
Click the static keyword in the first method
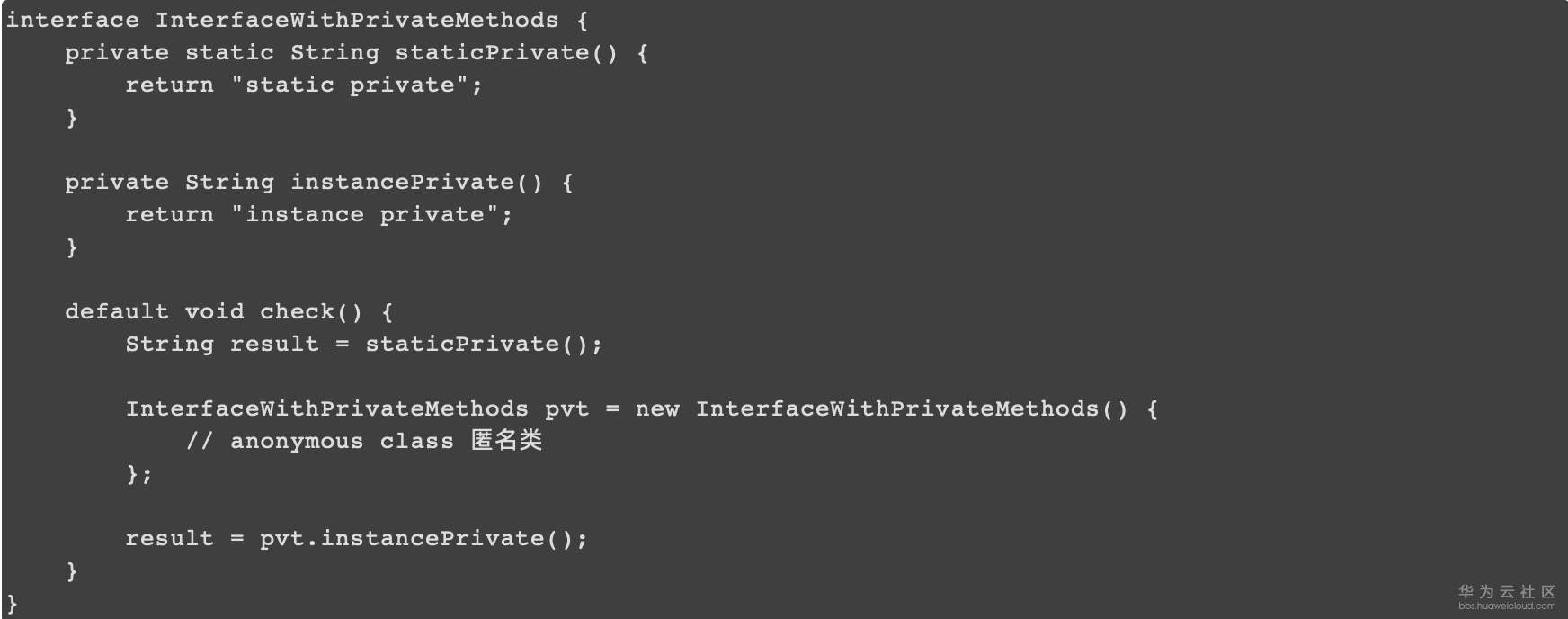tap(229, 53)
